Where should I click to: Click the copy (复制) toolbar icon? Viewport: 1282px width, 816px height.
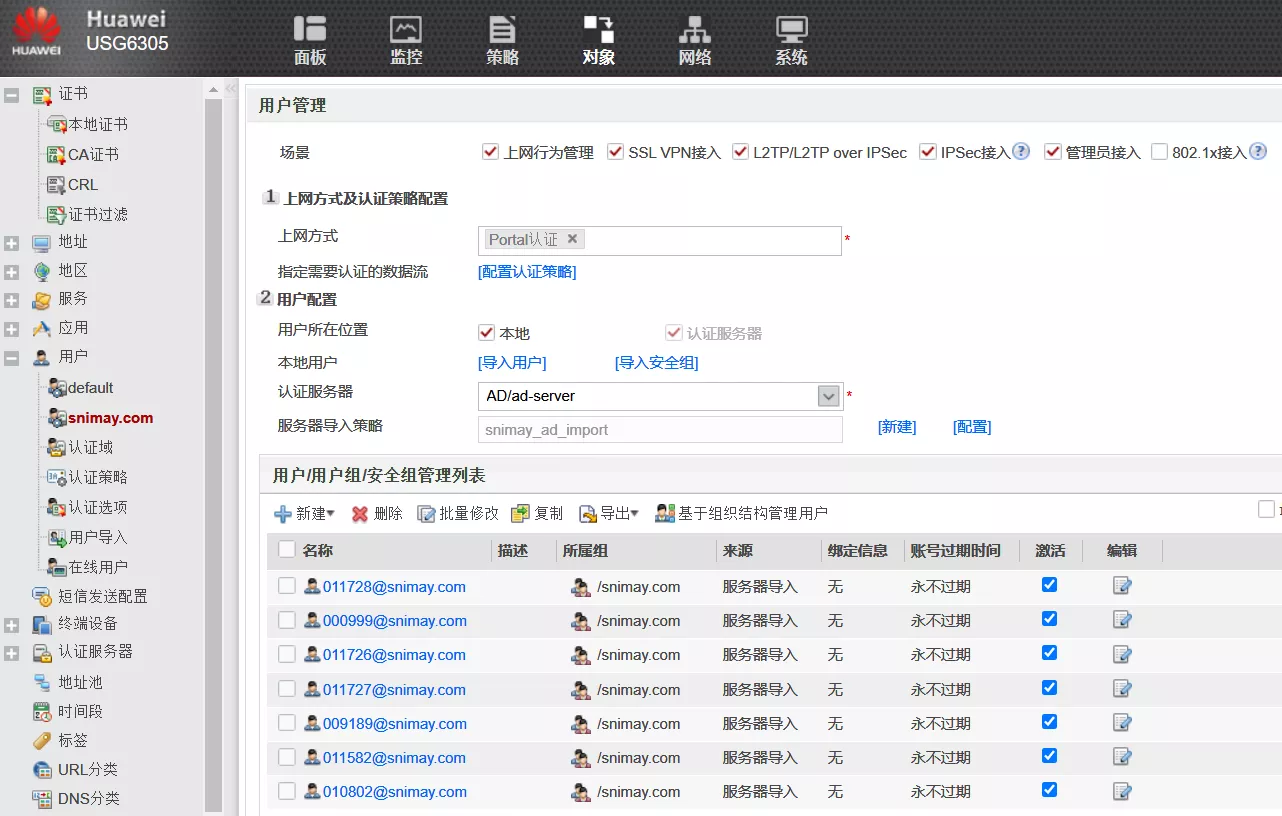point(520,514)
